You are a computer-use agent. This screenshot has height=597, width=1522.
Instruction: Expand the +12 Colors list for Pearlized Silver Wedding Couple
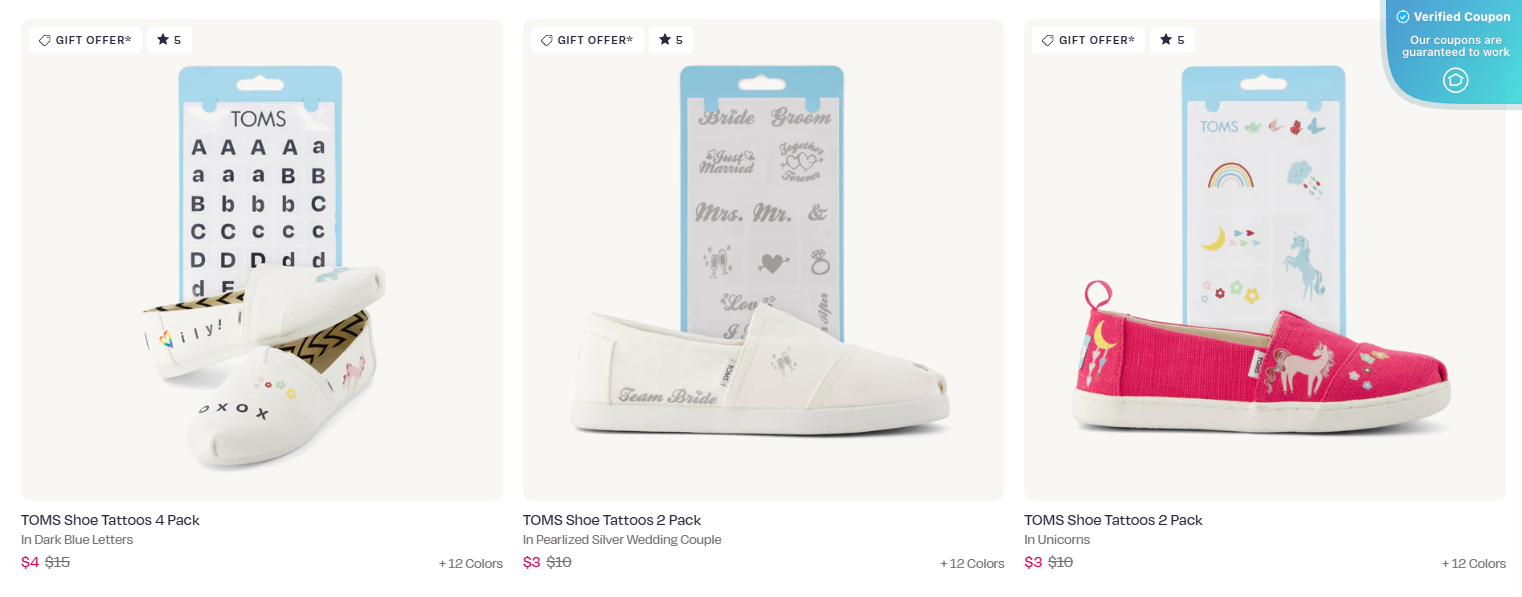[972, 563]
